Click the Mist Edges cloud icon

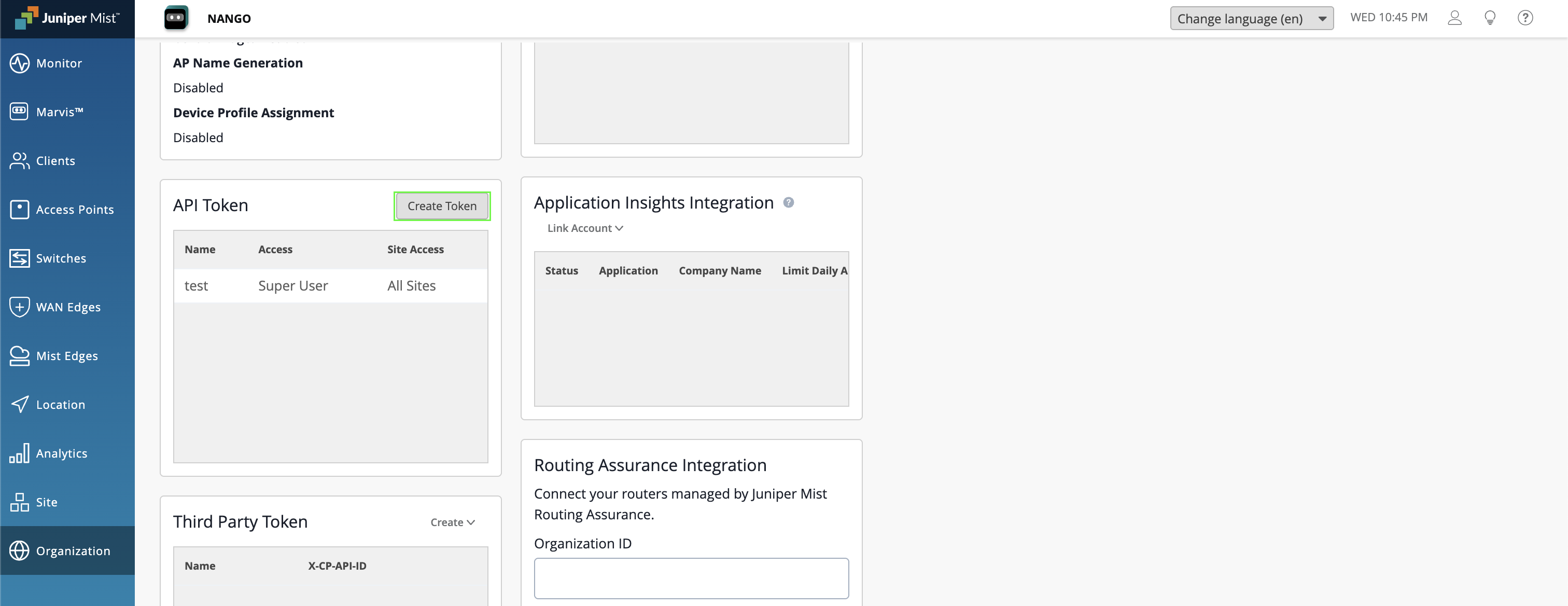coord(19,356)
